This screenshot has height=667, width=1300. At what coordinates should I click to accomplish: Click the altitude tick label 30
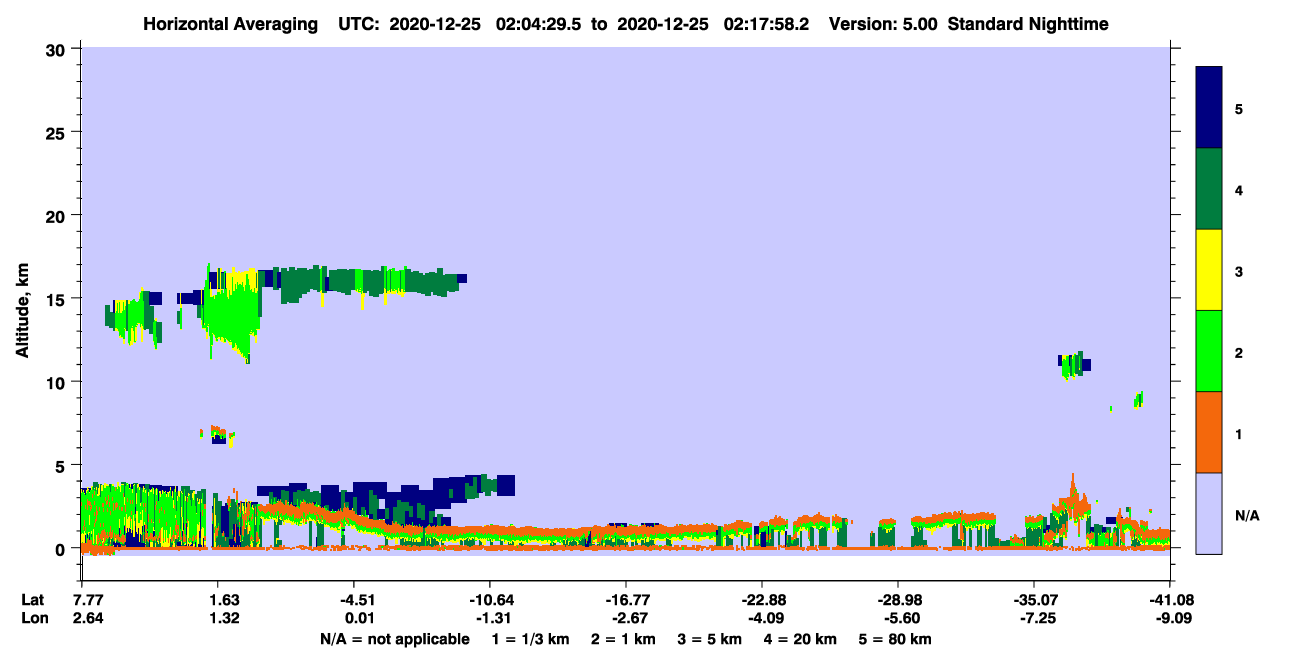(x=58, y=49)
